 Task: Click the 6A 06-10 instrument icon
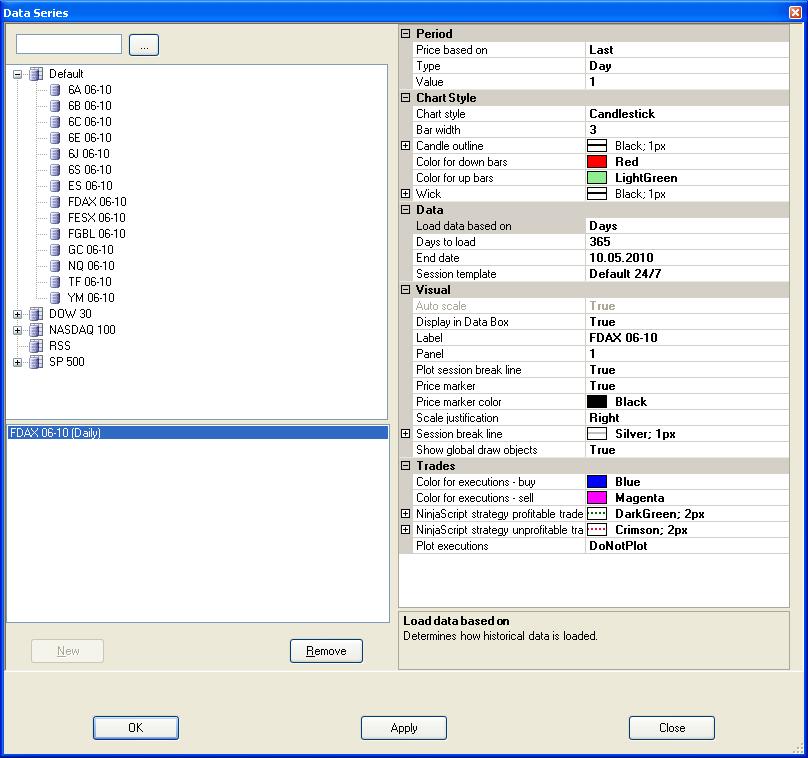point(55,90)
